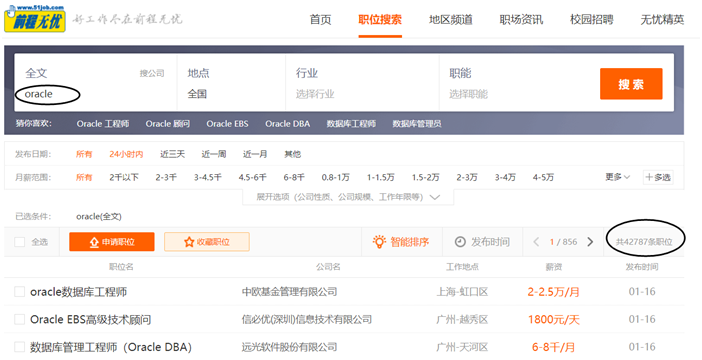702x360 pixels.
Task: Open the 无忧精英 nav tab
Action: click(662, 20)
